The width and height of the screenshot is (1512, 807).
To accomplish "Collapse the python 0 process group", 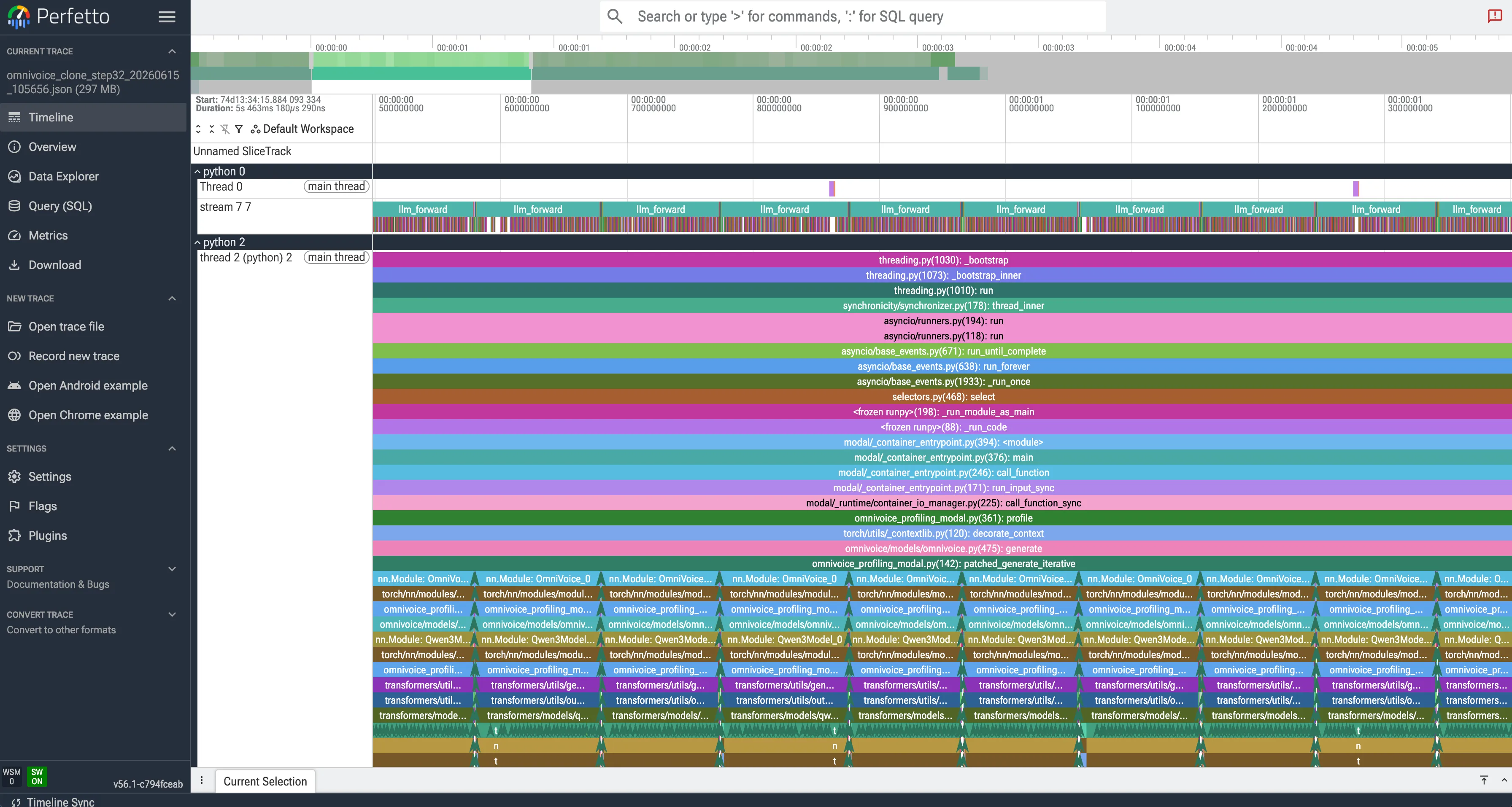I will pyautogui.click(x=198, y=172).
